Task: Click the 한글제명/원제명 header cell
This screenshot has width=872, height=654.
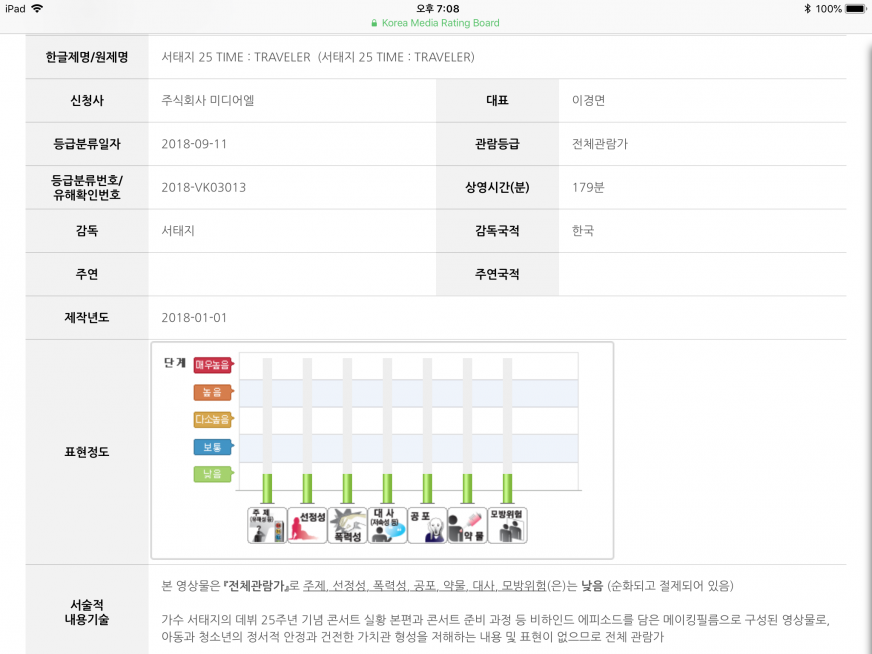Action: pos(87,57)
